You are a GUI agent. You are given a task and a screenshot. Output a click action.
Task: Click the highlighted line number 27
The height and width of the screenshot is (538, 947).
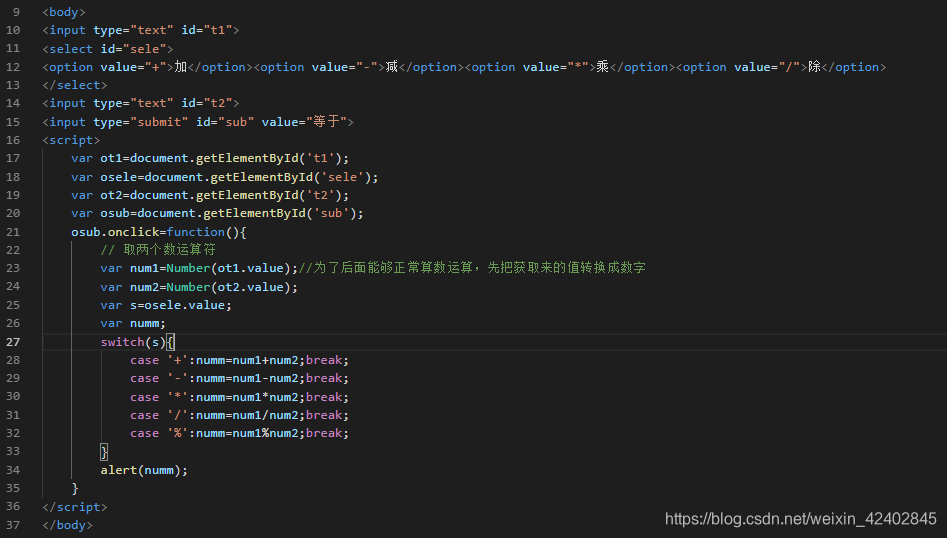pos(13,342)
